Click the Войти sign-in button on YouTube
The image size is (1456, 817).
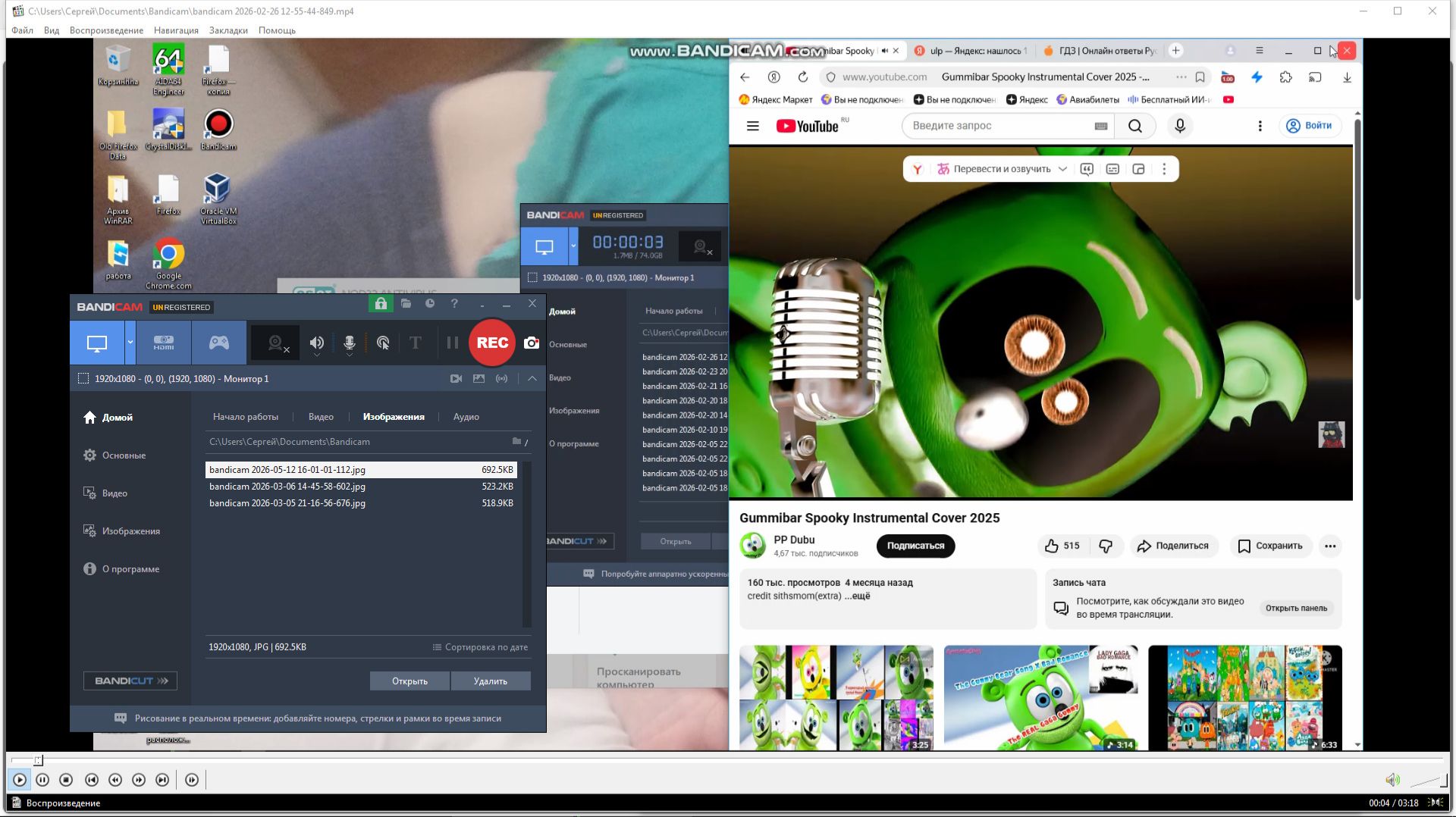point(1310,126)
